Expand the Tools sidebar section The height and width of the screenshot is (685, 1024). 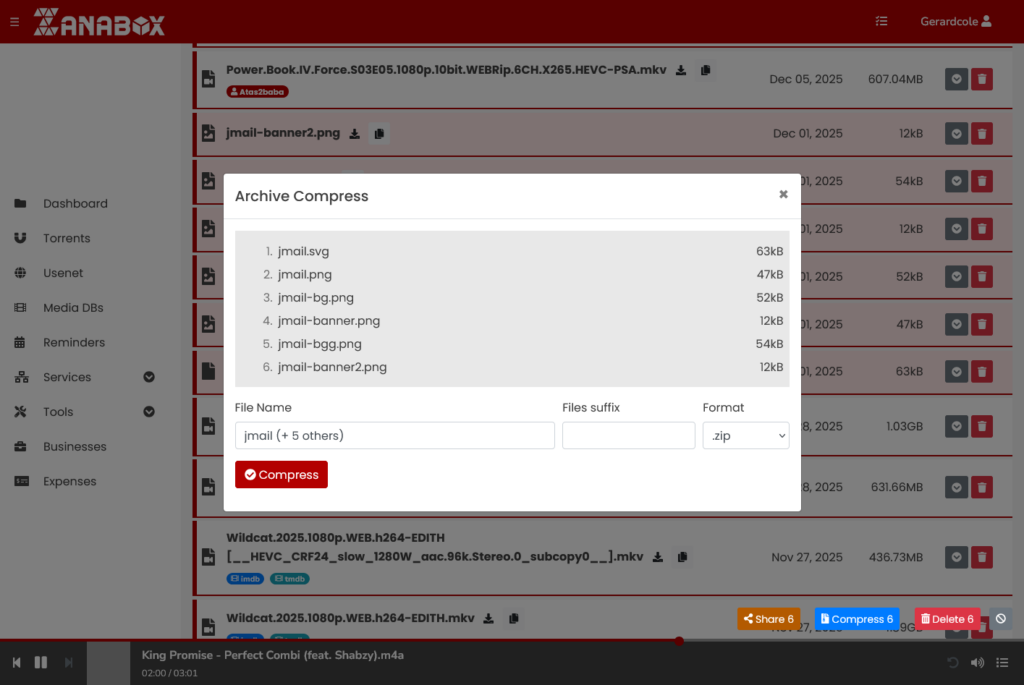tap(148, 411)
